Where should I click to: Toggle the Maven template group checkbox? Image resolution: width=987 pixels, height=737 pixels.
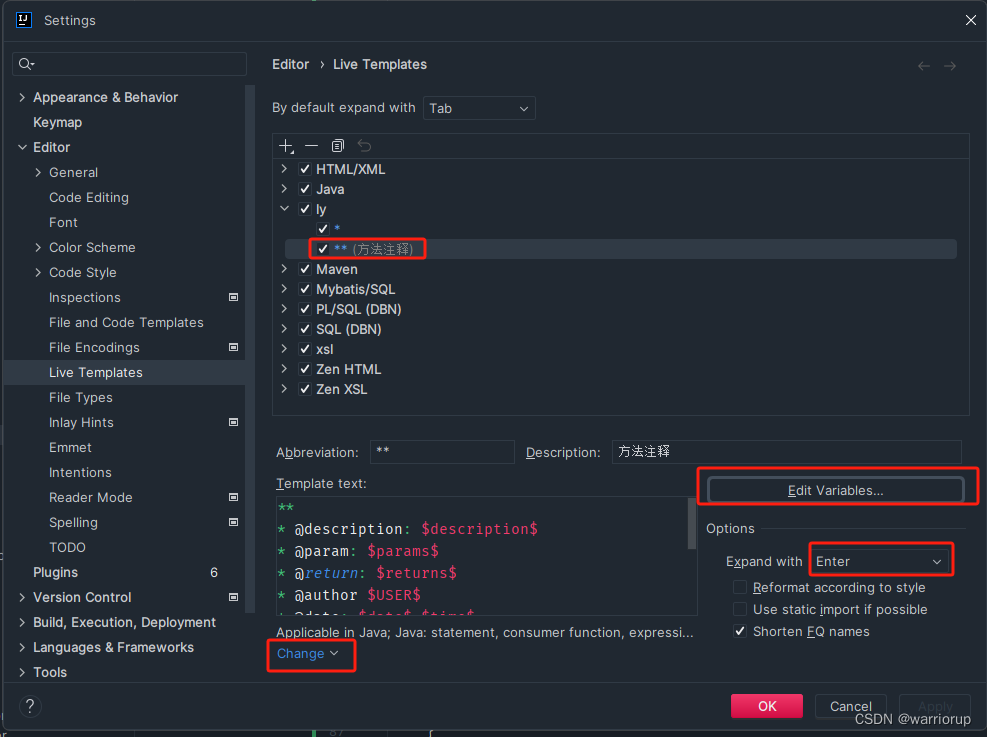(x=305, y=269)
